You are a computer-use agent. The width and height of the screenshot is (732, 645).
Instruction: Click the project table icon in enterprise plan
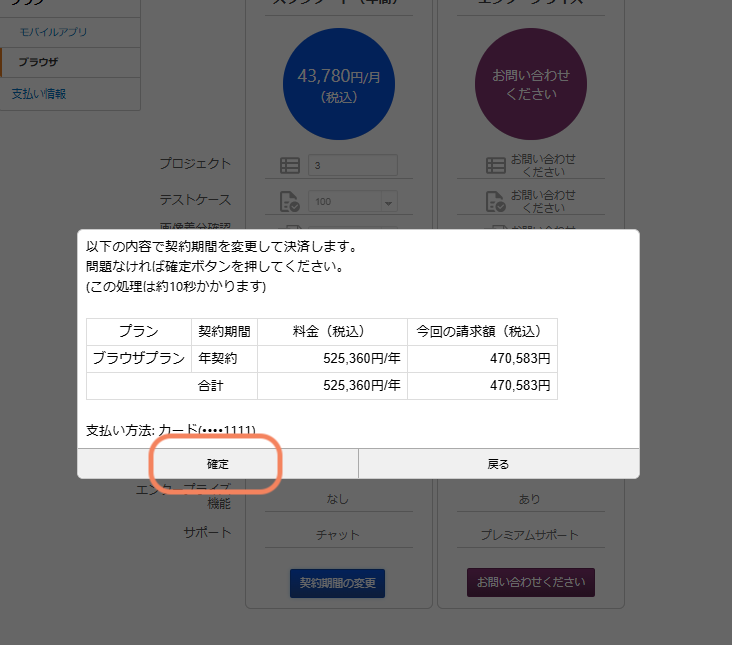[x=496, y=165]
